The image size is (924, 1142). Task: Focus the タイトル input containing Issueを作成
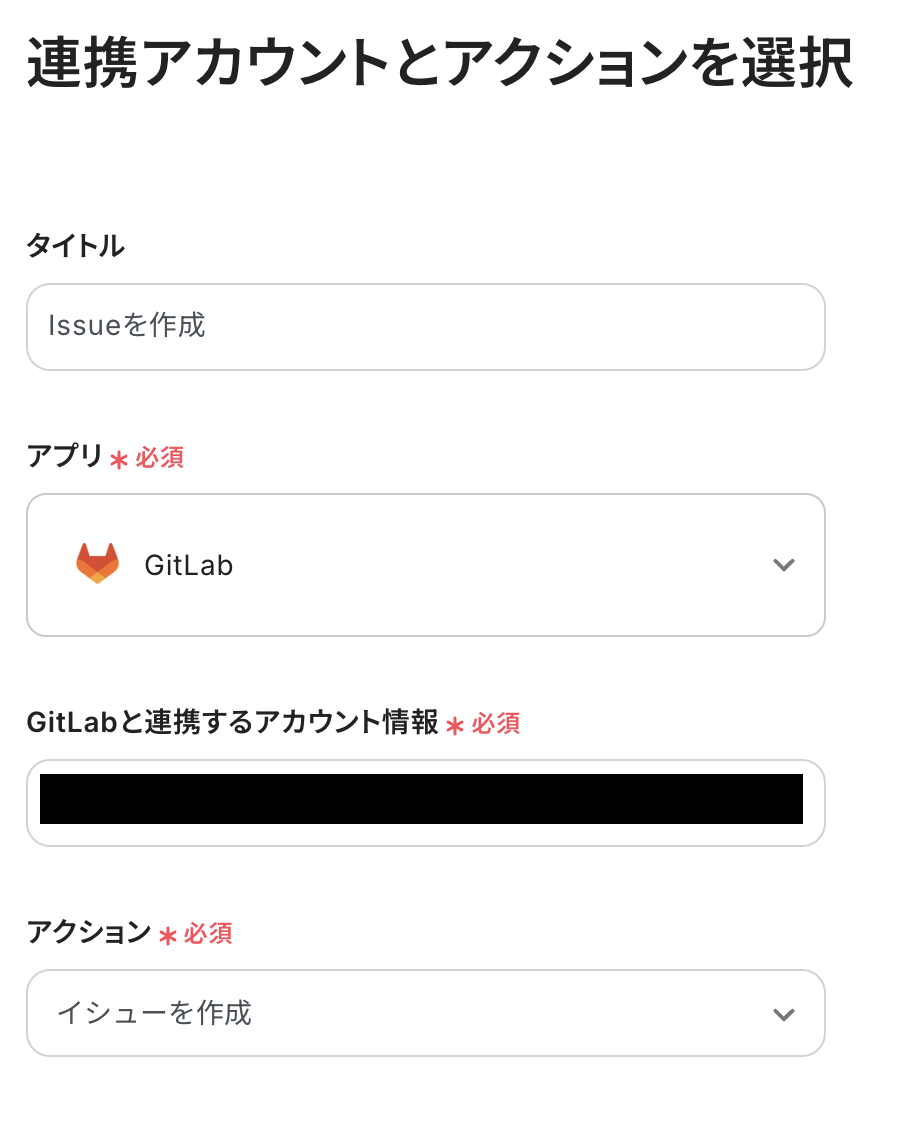[127, 326]
